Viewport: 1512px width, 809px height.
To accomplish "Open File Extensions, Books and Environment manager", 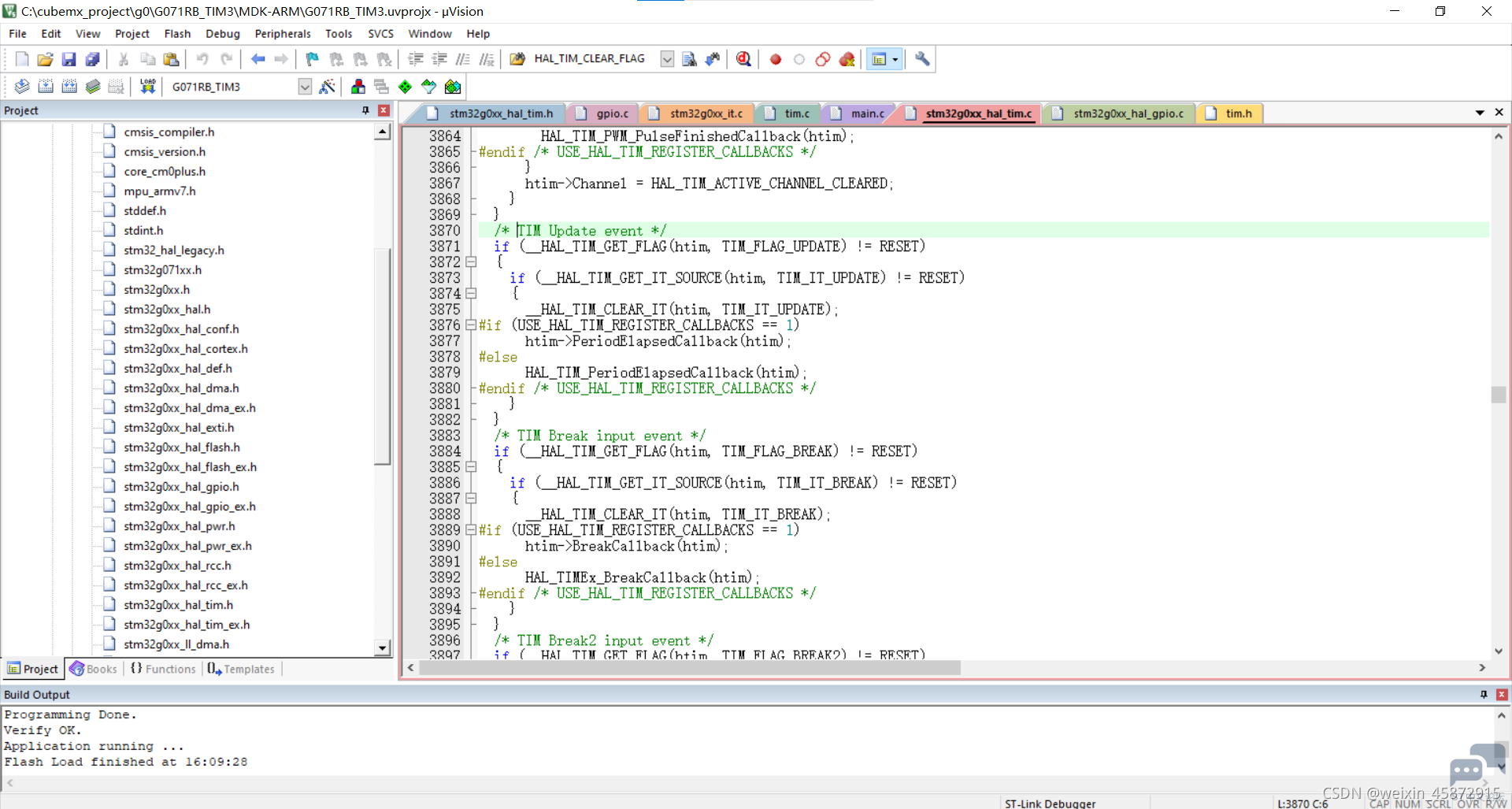I will click(358, 87).
